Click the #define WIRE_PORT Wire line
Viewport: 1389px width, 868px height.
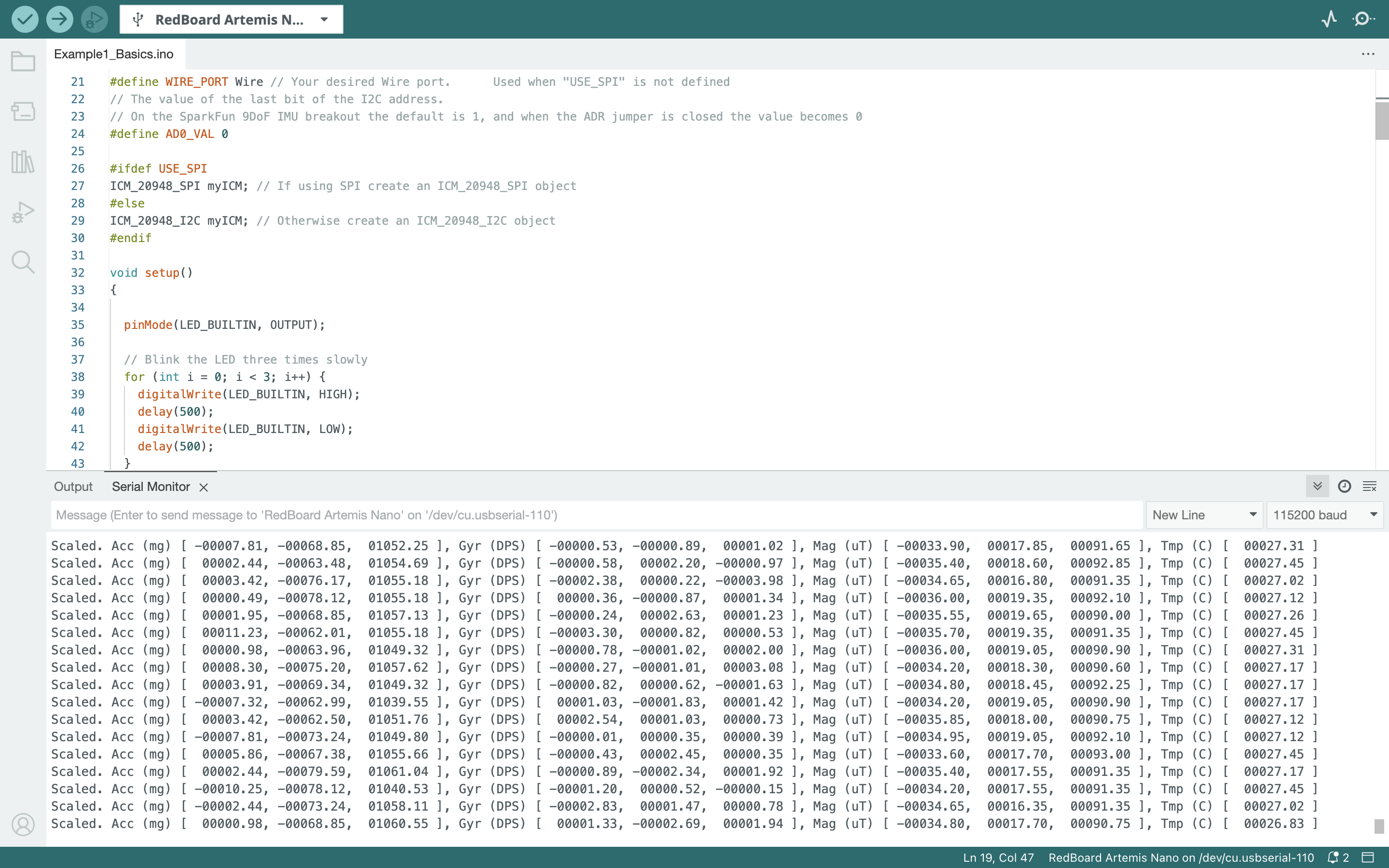420,82
